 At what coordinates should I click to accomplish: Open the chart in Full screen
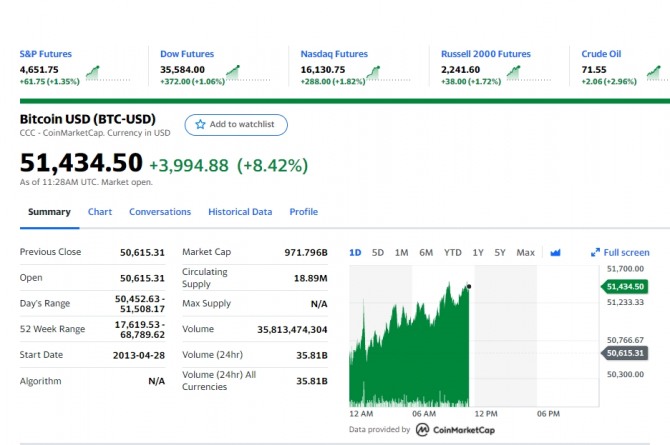620,253
